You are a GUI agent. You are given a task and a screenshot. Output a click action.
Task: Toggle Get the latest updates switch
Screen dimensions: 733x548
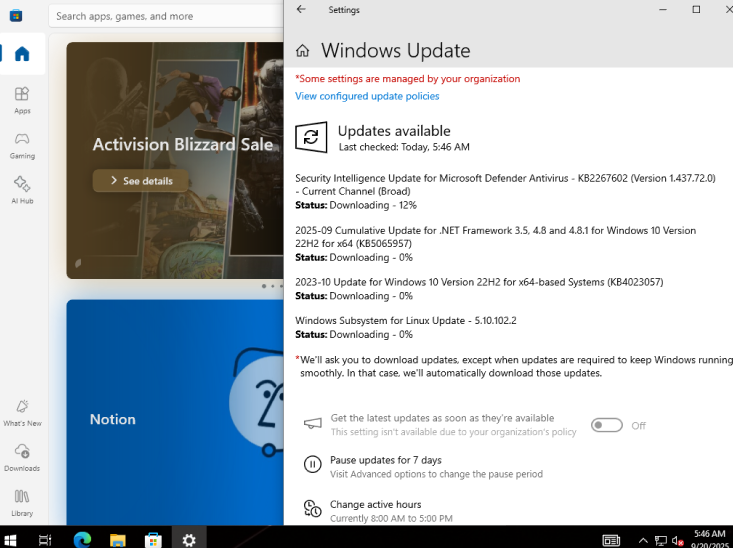(x=606, y=425)
